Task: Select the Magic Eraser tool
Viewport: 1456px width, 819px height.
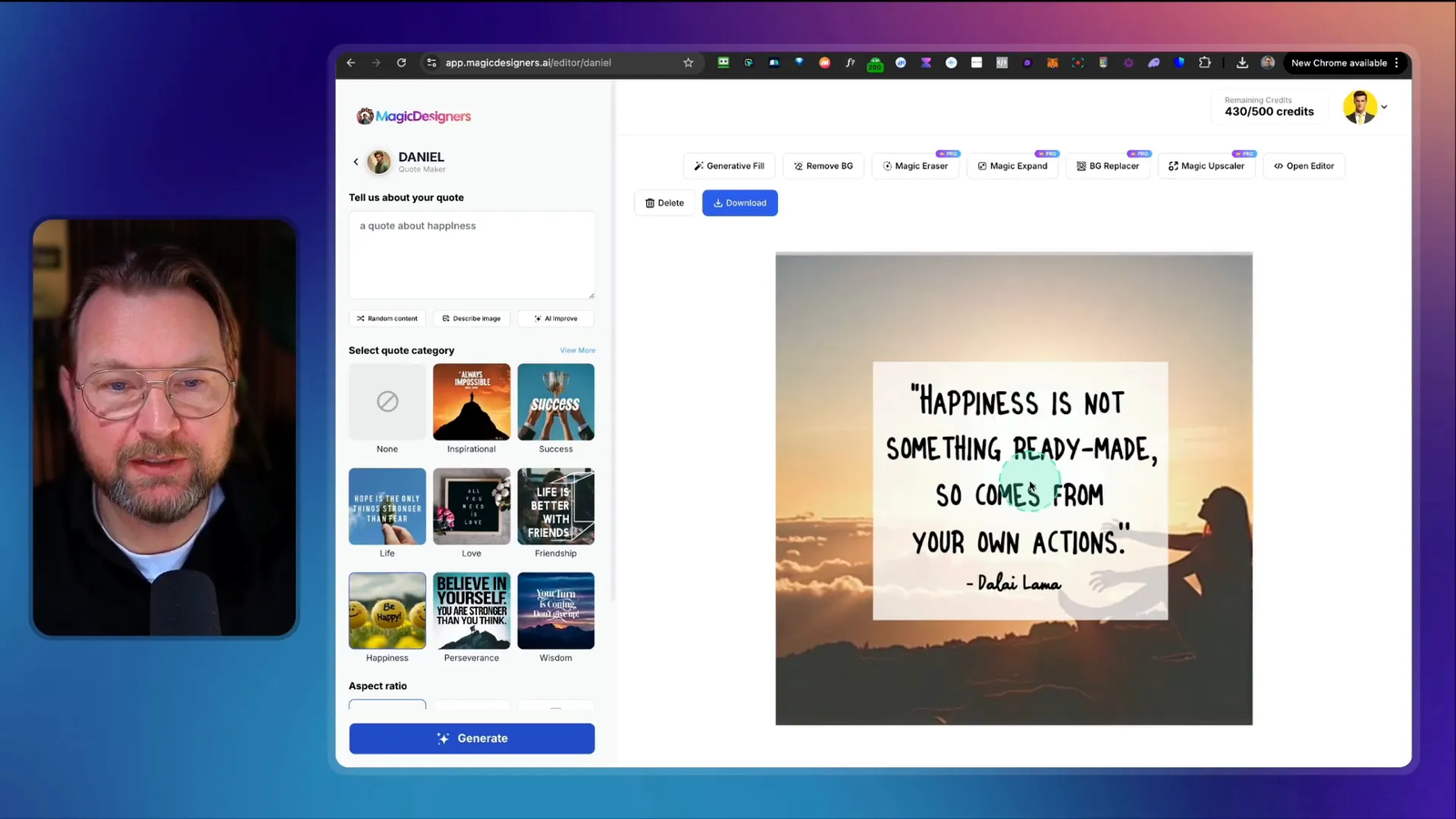Action: [915, 166]
